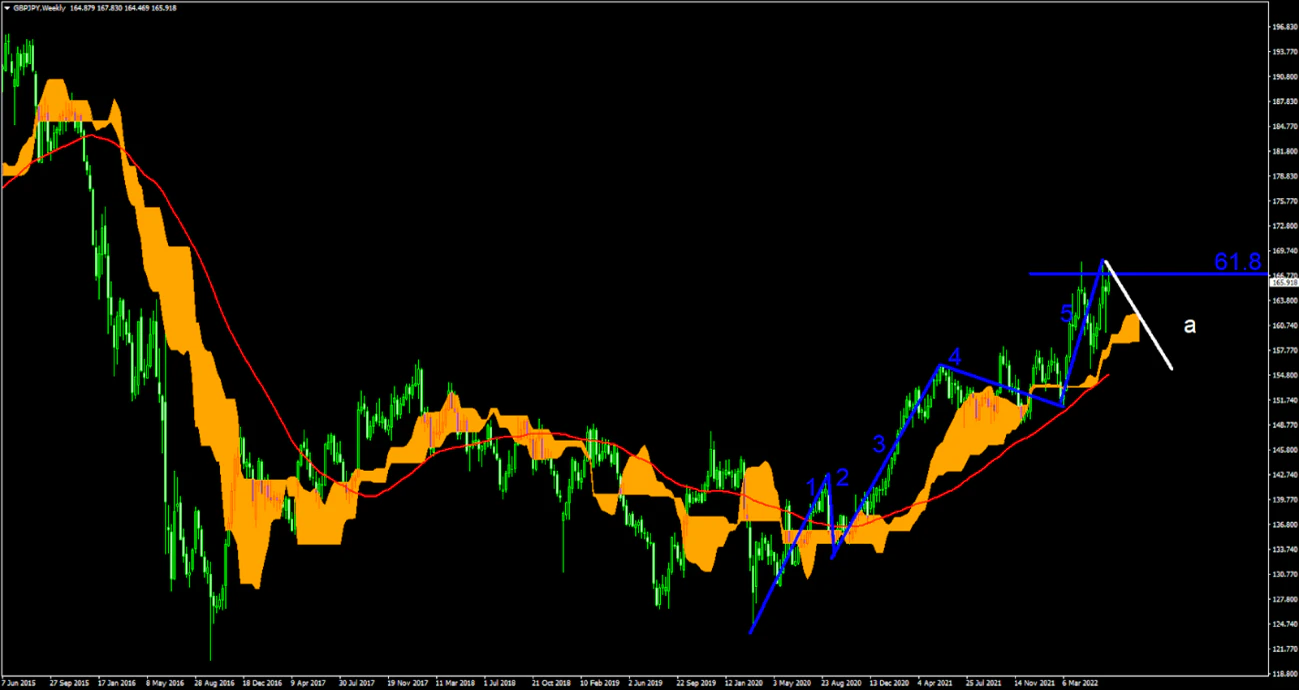
Task: Click the 121.770 price axis label
Action: tap(1283, 649)
